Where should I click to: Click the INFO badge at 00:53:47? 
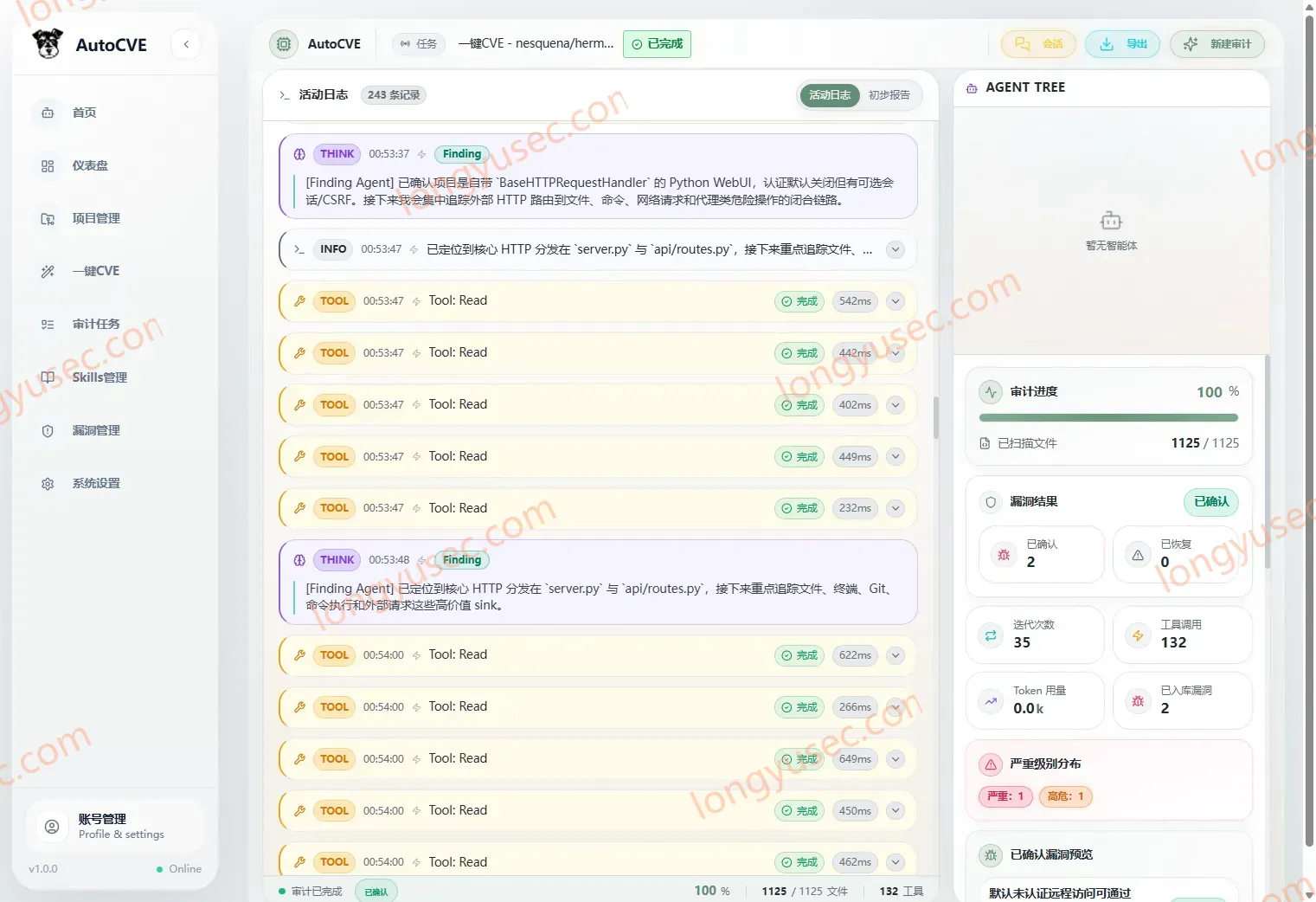(333, 249)
